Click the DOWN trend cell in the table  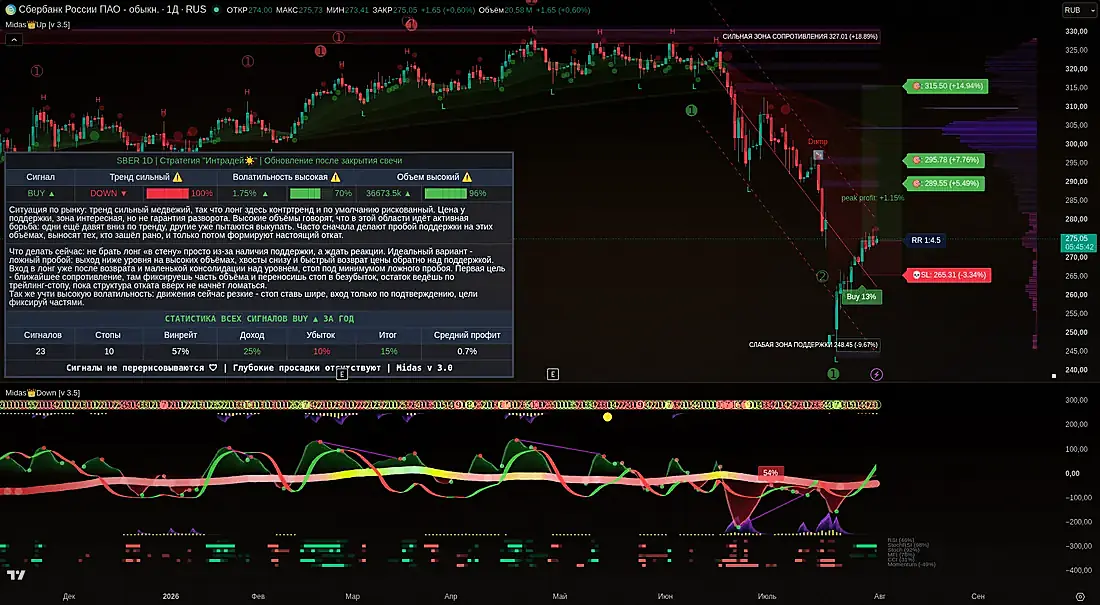point(108,193)
